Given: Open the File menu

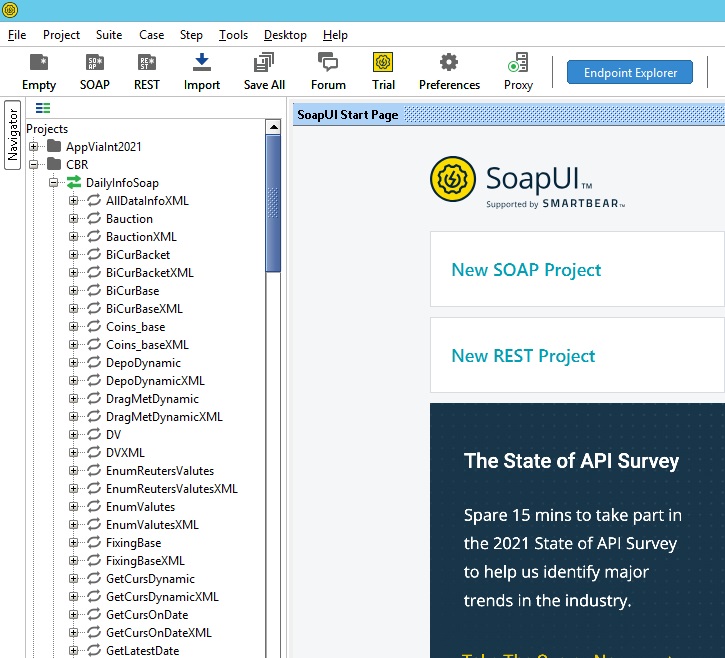Looking at the screenshot, I should (17, 35).
